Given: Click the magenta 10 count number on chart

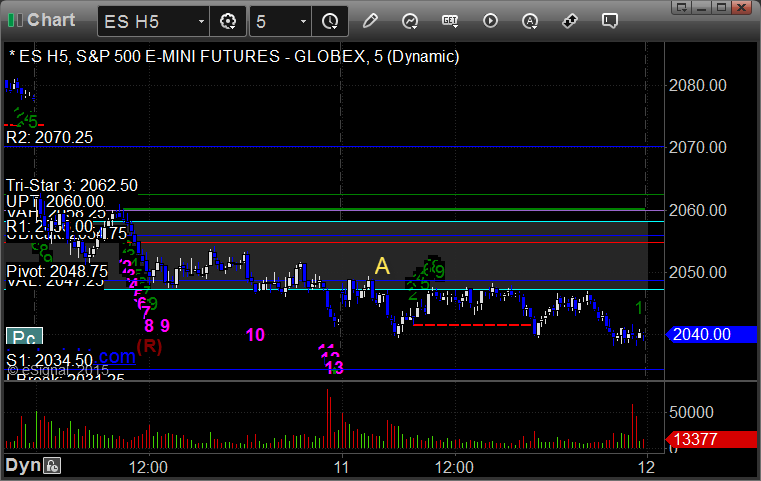Looking at the screenshot, I should (255, 334).
